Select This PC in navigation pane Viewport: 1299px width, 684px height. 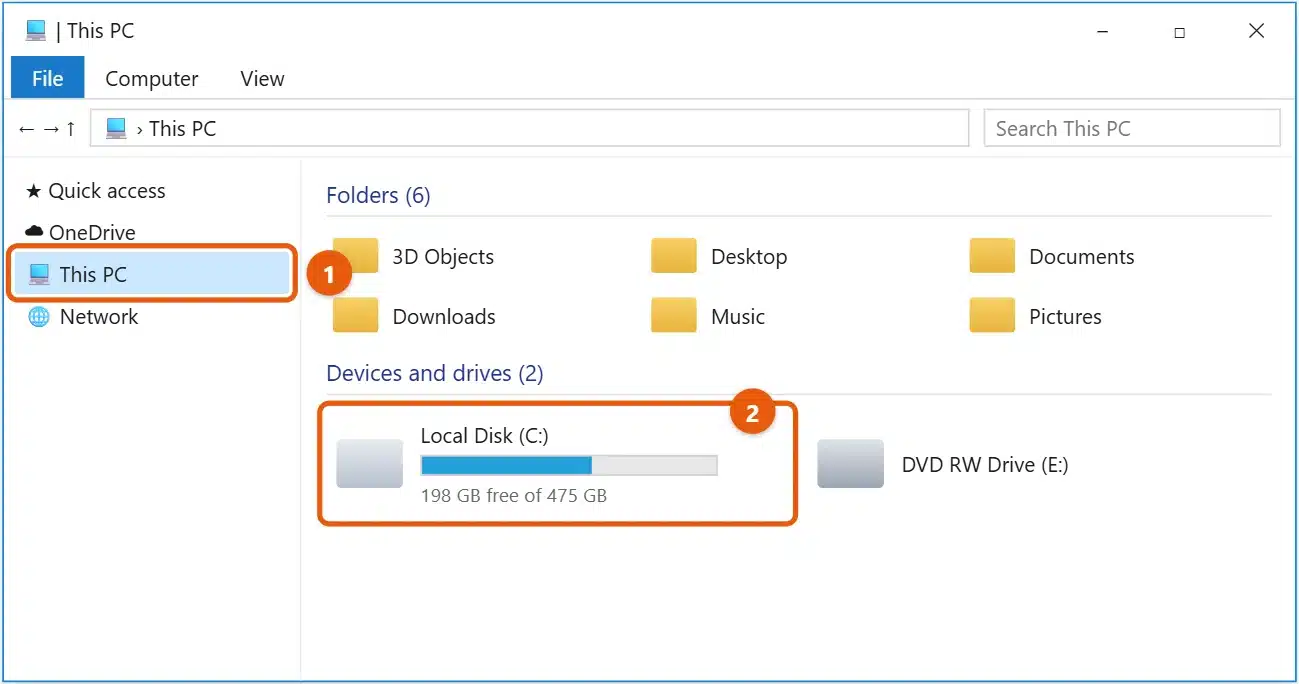pyautogui.click(x=152, y=274)
